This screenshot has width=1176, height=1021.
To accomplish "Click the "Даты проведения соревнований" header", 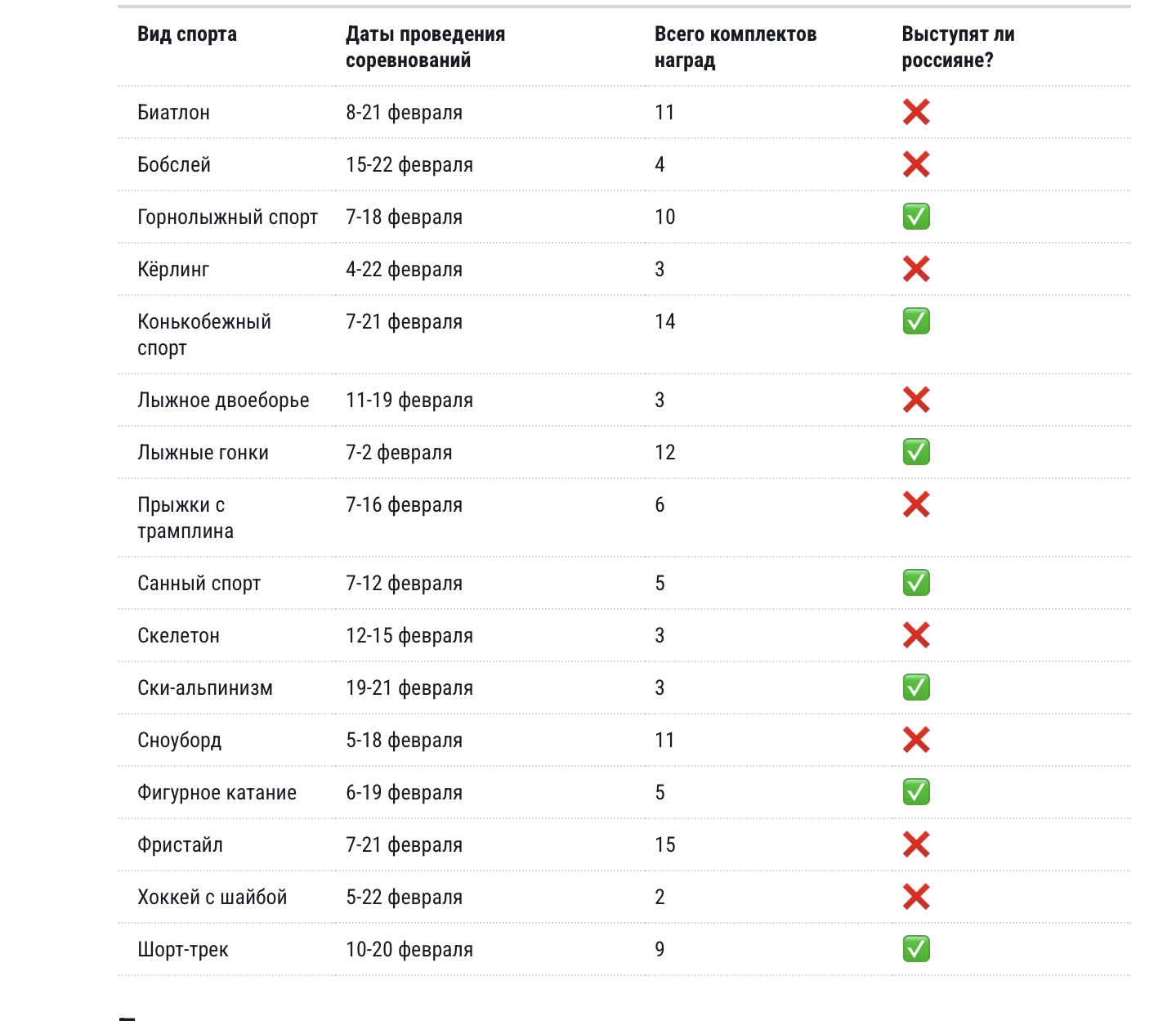I will 425,47.
